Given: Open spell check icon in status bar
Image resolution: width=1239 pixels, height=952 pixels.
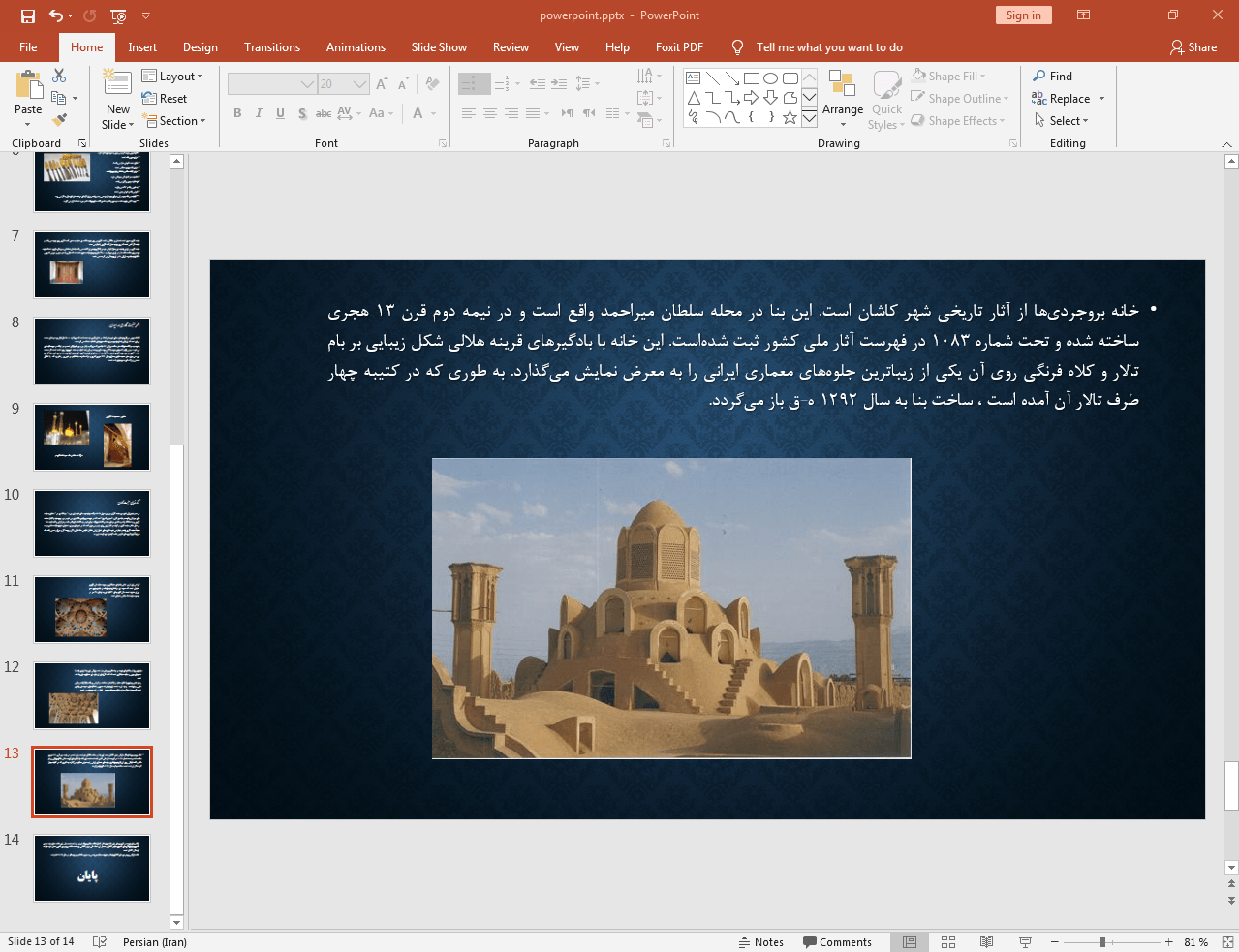Looking at the screenshot, I should [x=99, y=941].
